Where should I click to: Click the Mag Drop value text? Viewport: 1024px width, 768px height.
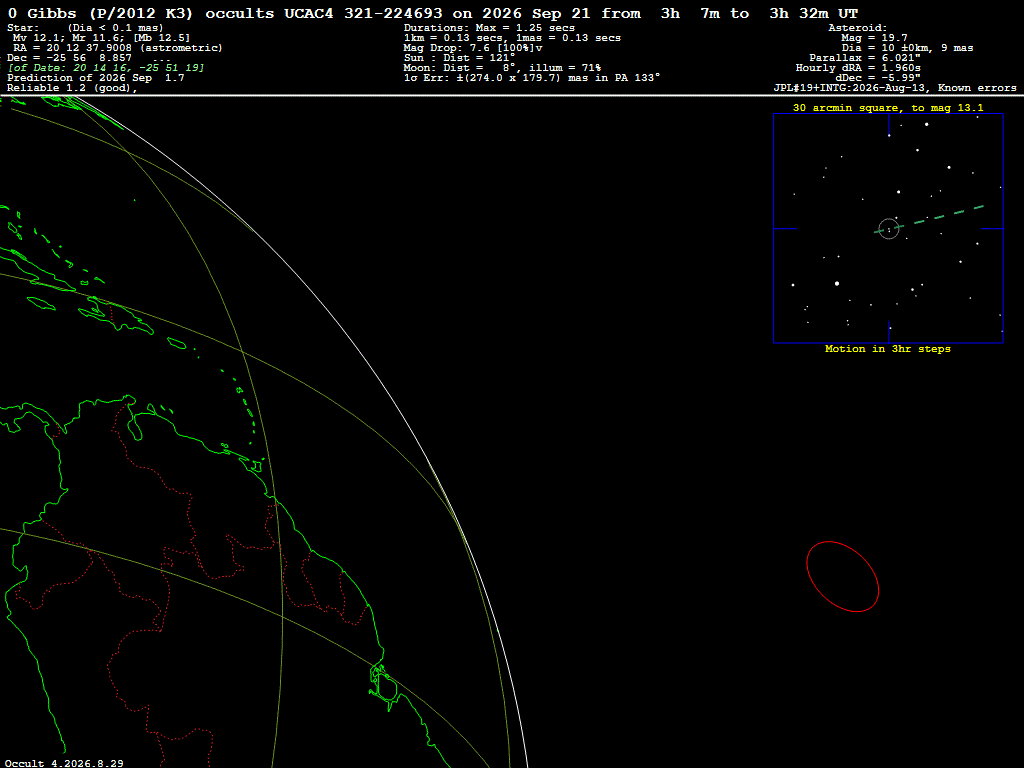click(473, 48)
